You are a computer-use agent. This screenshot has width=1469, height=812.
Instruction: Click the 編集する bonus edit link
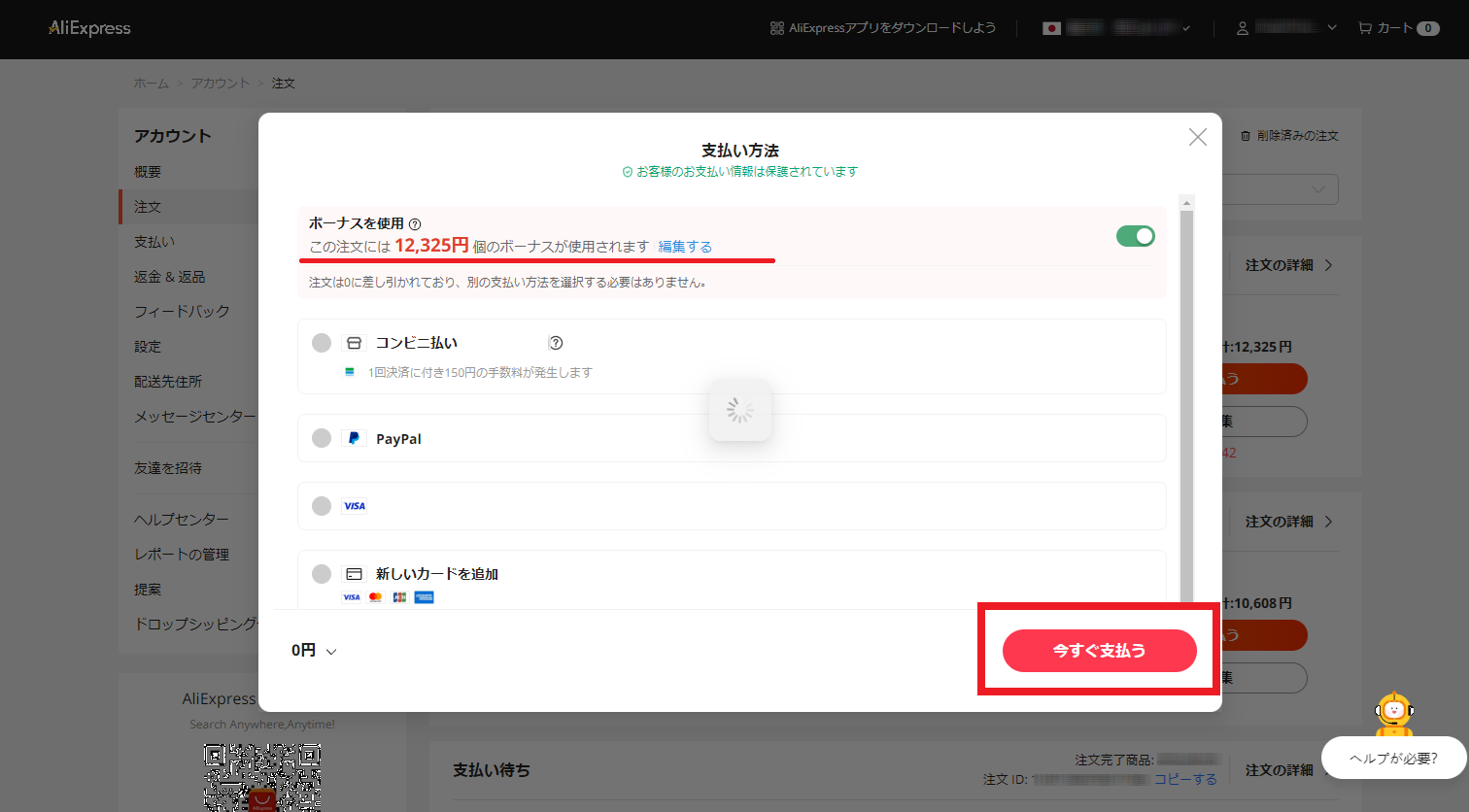pos(684,246)
